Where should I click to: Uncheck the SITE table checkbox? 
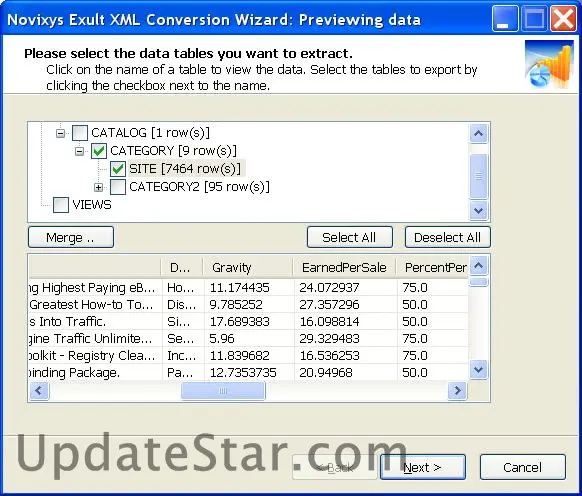tap(118, 169)
